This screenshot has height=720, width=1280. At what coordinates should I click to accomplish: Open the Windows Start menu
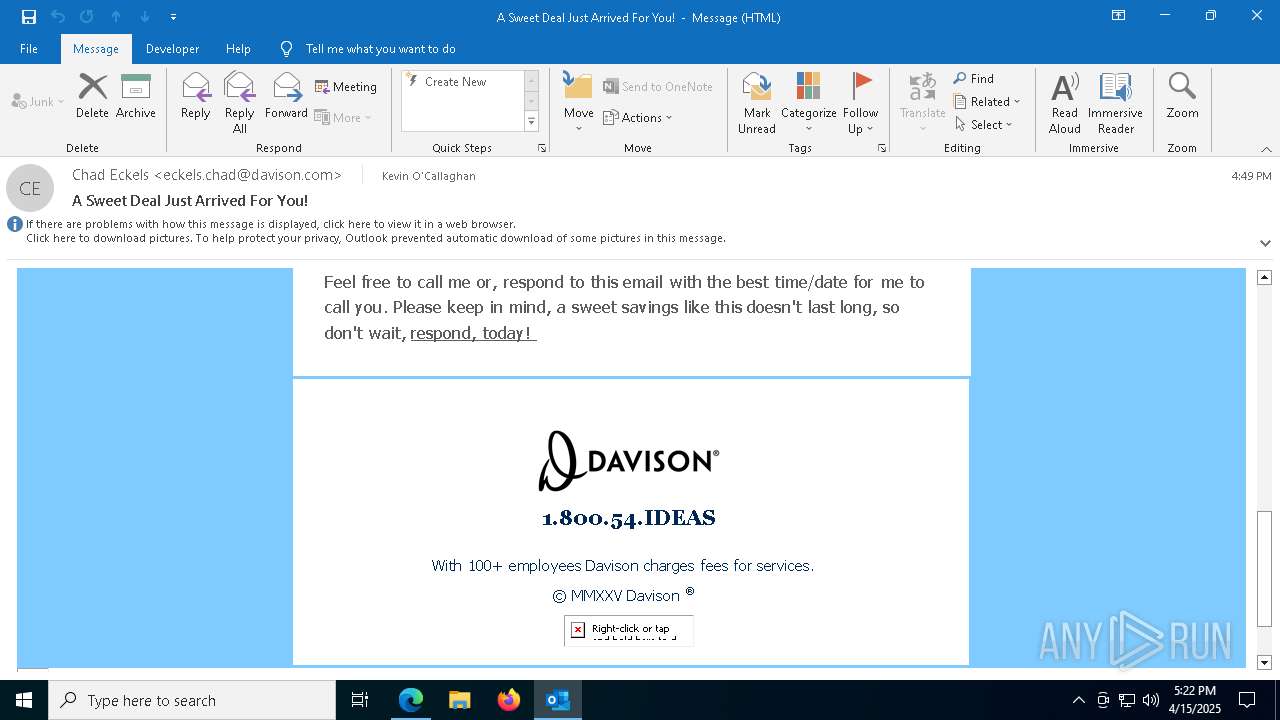point(24,700)
